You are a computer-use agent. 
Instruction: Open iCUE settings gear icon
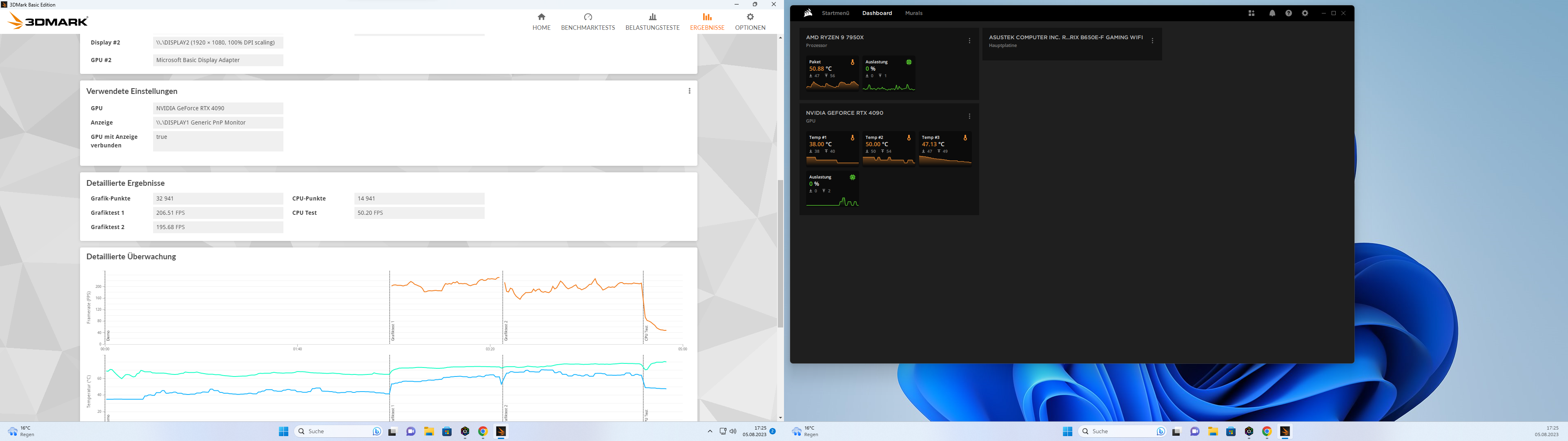coord(1305,13)
